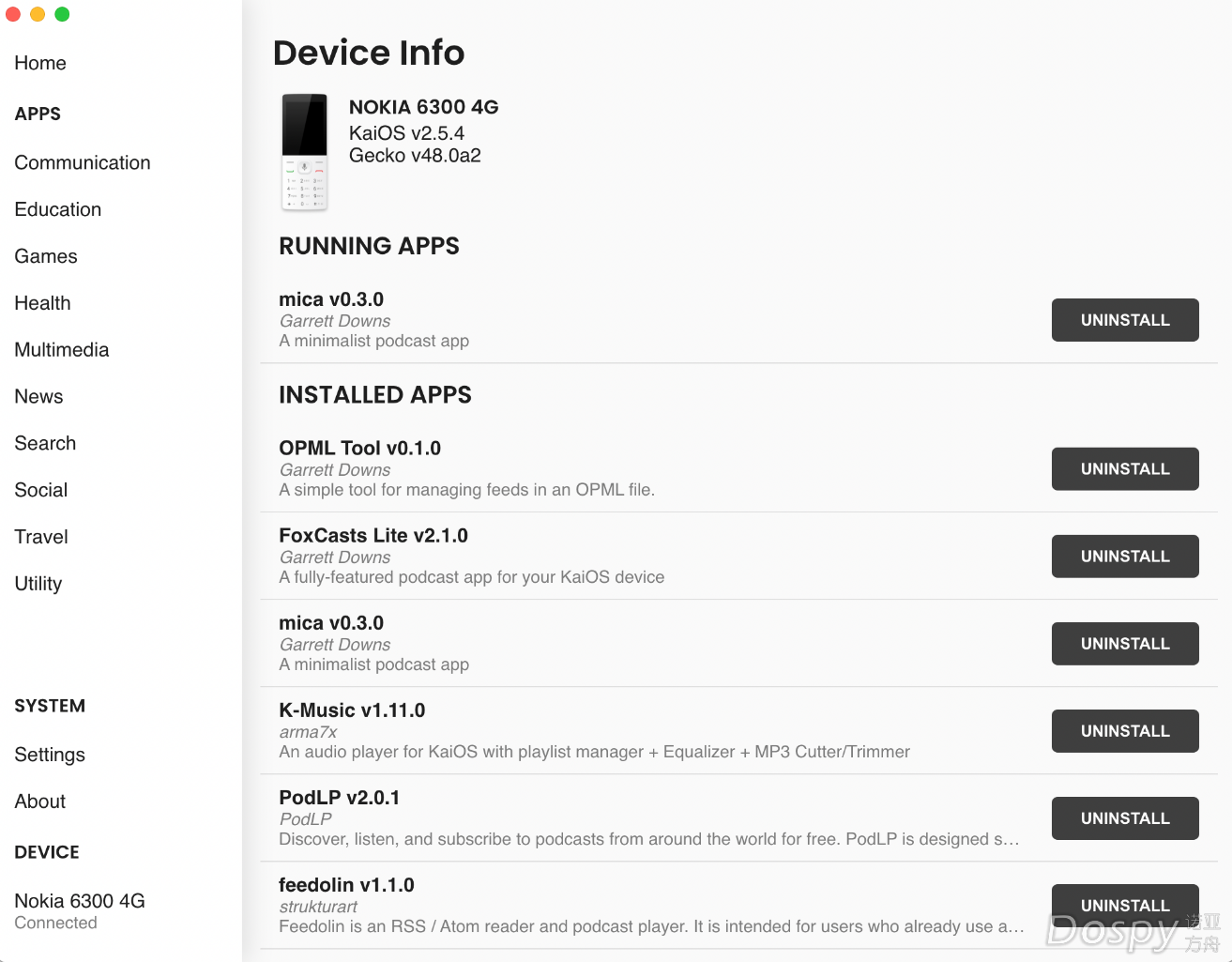Select the Education category
The width and height of the screenshot is (1232, 962).
(x=58, y=209)
